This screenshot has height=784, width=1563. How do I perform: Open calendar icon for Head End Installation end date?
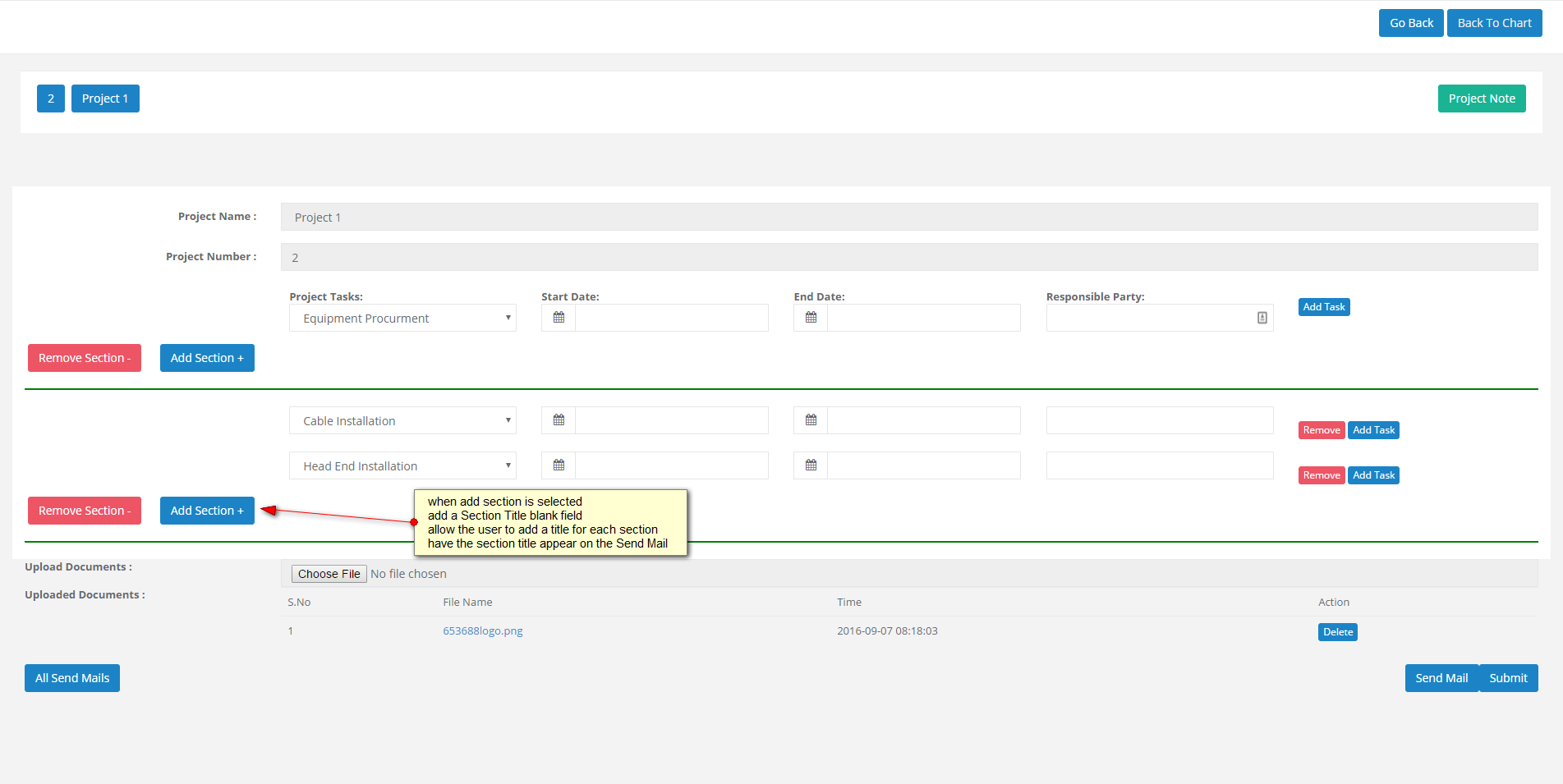(x=811, y=465)
